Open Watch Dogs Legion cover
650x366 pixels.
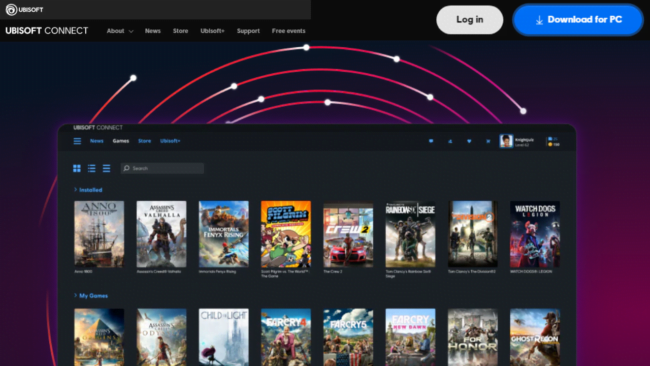(x=535, y=234)
